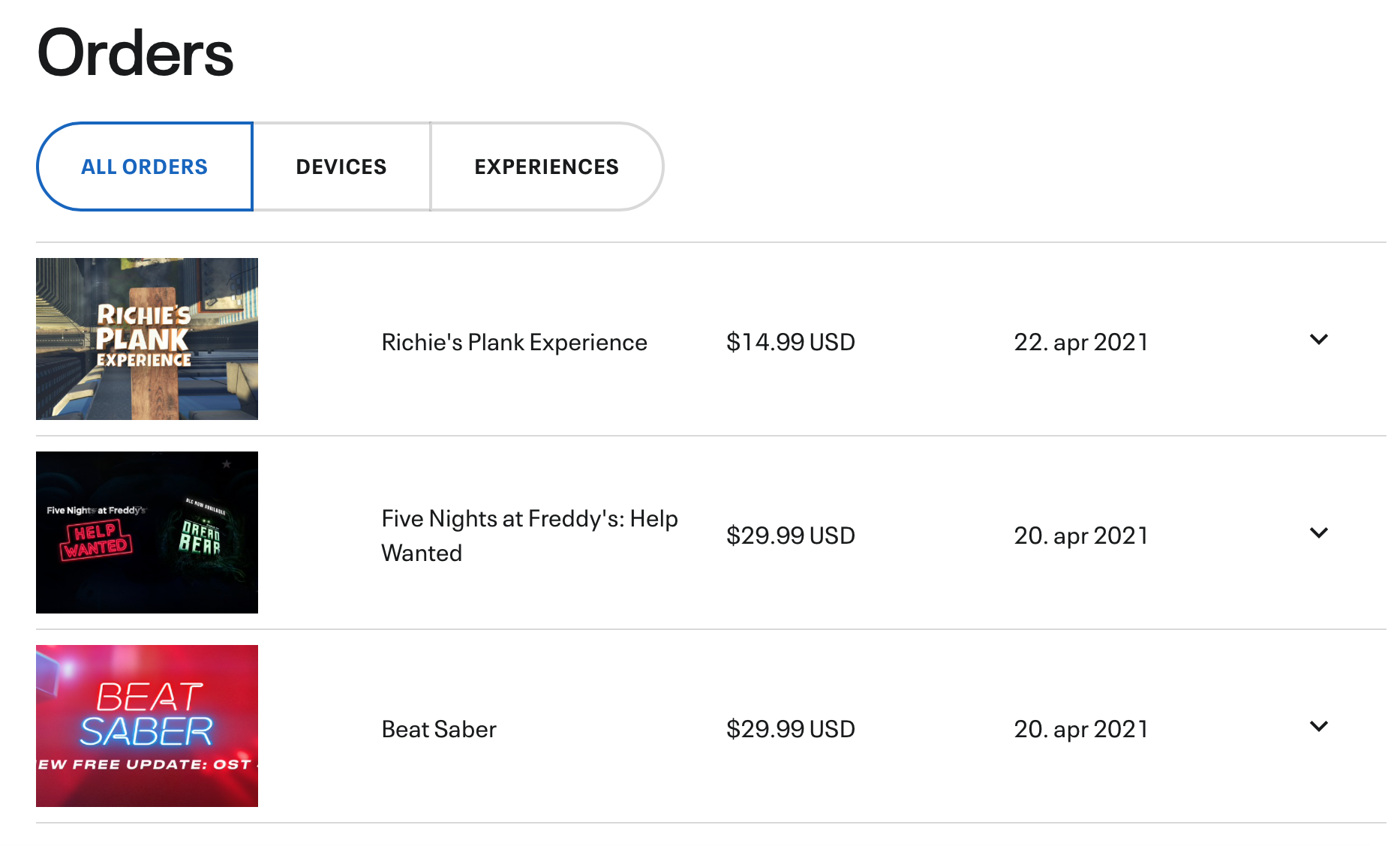Viewport: 1400px width, 846px height.
Task: Click the Orders page heading
Action: (135, 54)
